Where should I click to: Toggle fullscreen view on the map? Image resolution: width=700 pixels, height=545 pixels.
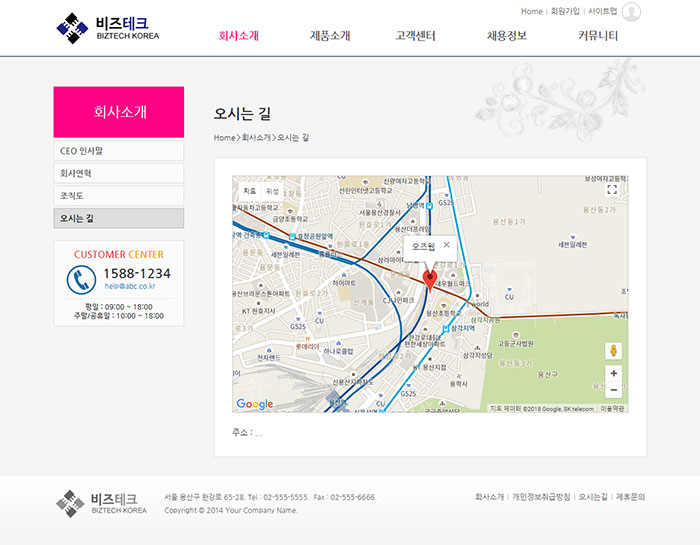coord(612,189)
